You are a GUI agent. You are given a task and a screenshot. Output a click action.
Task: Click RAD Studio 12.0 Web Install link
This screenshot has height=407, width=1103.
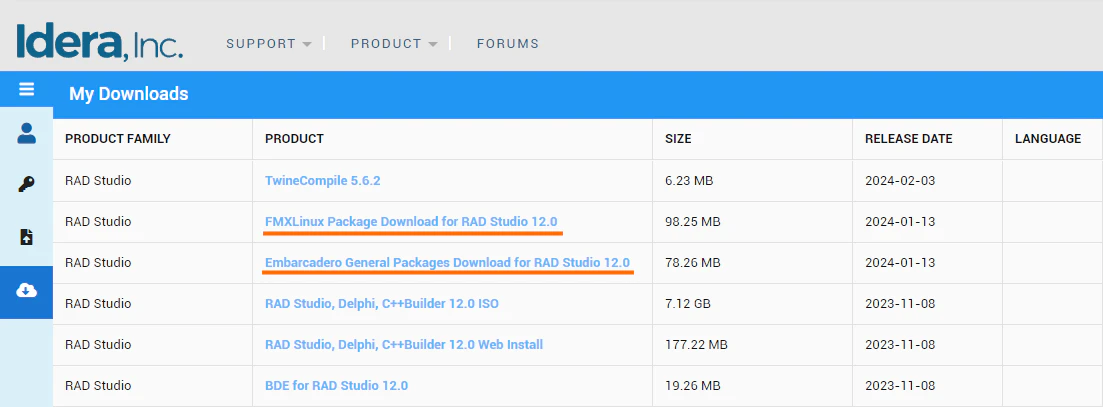[404, 344]
